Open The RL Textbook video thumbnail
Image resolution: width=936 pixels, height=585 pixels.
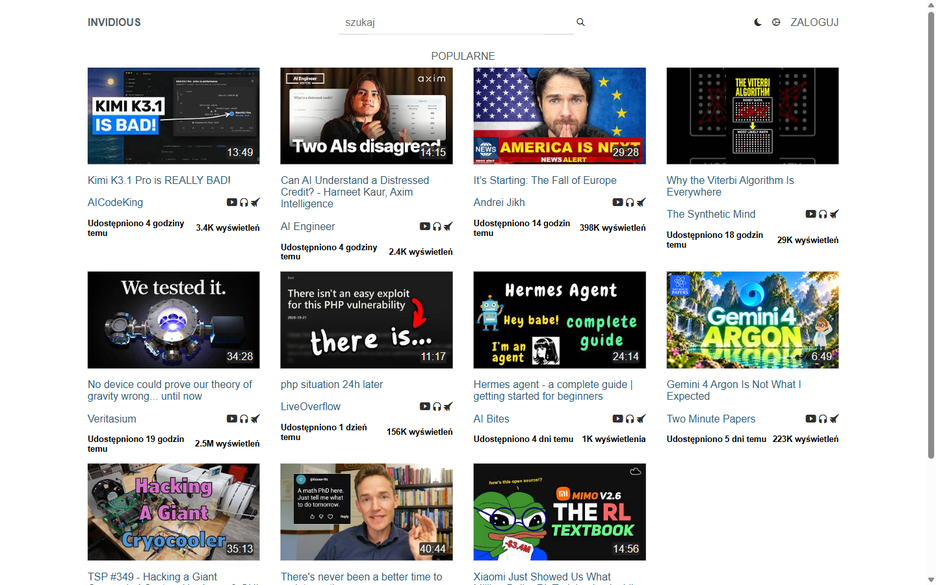(x=559, y=512)
